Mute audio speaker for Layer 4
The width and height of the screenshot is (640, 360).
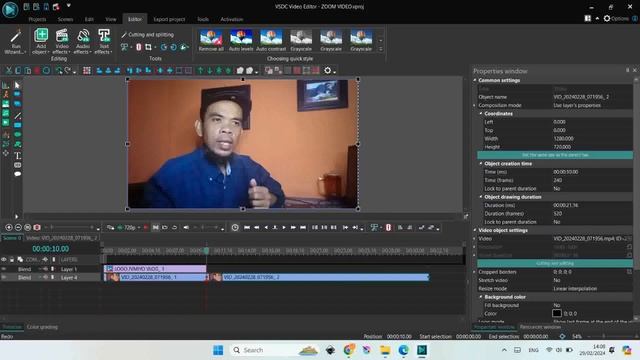[x=45, y=277]
